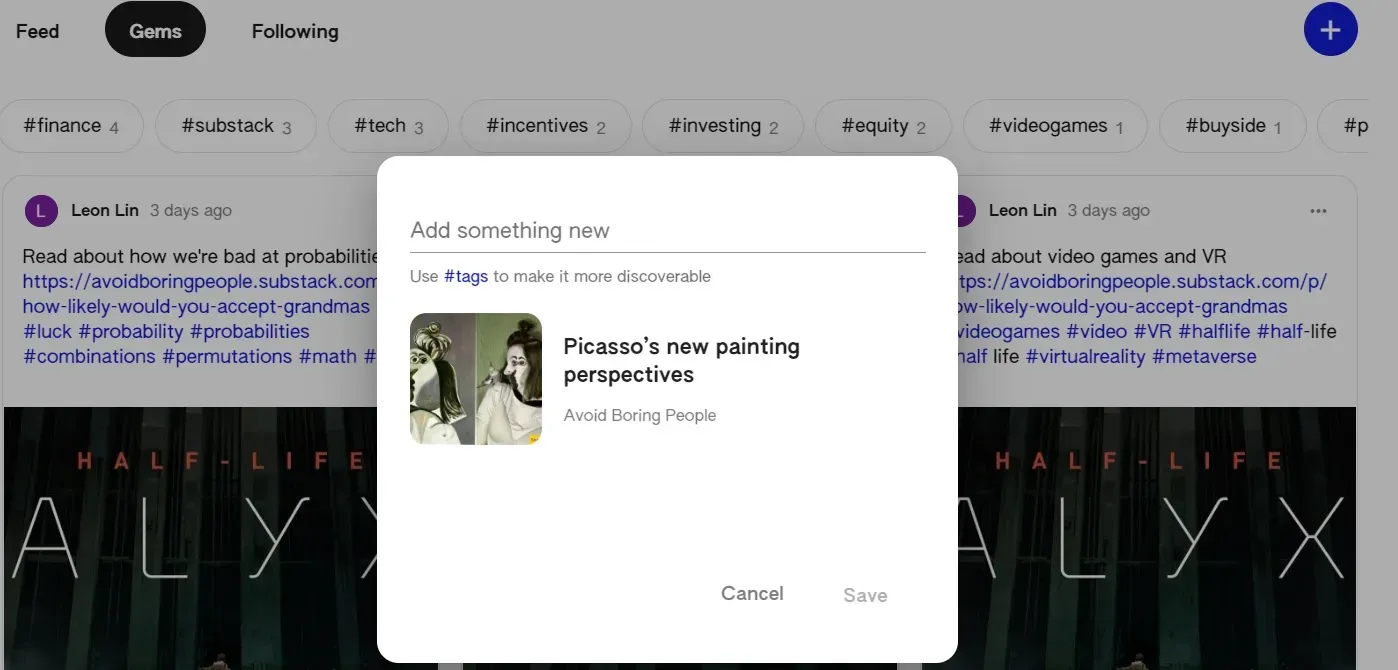This screenshot has width=1398, height=670.
Task: Click the Picasso painting thumbnail
Action: (476, 379)
